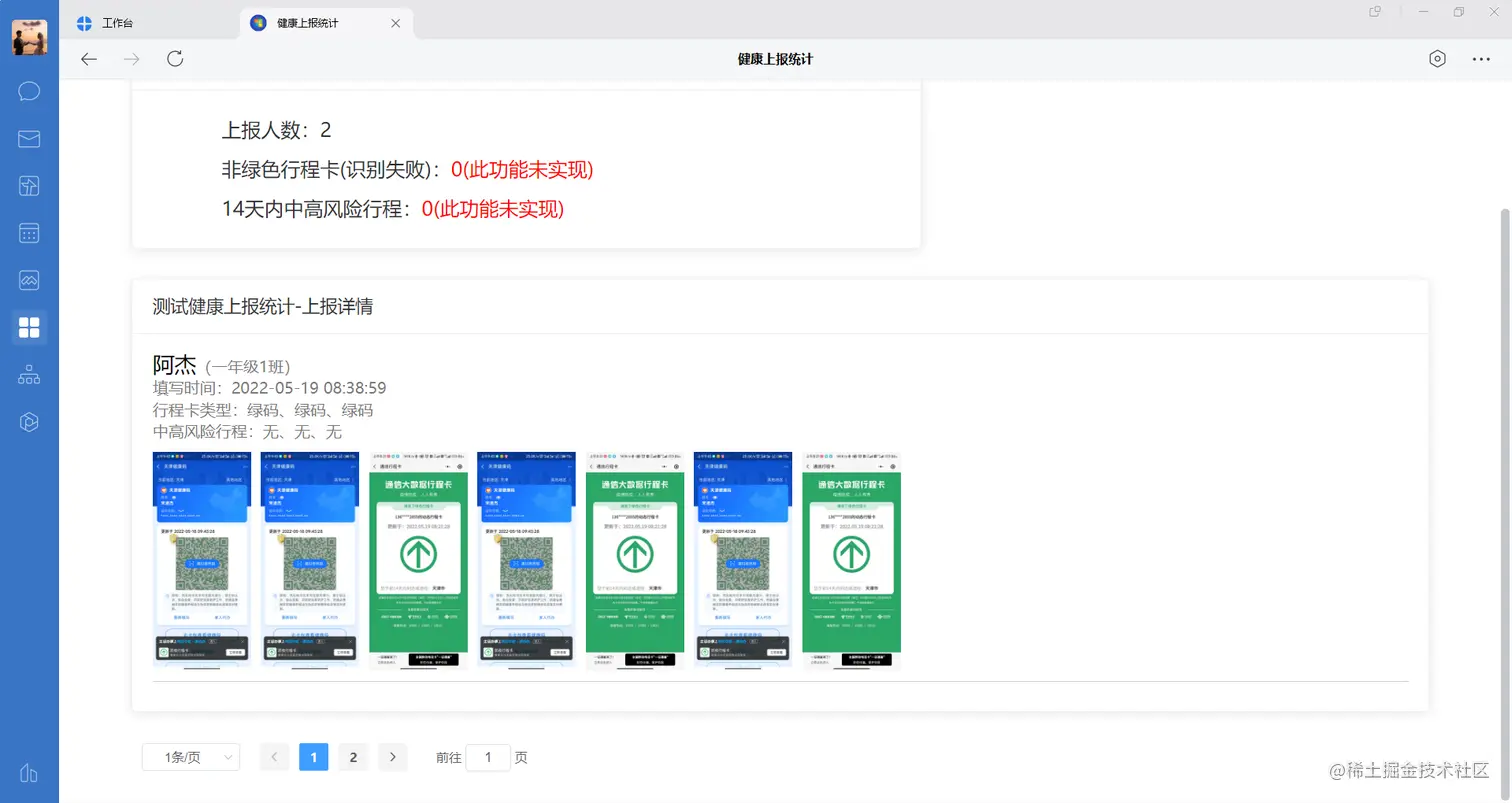Select the 健康上报统计 tab
The image size is (1512, 803).
point(327,23)
